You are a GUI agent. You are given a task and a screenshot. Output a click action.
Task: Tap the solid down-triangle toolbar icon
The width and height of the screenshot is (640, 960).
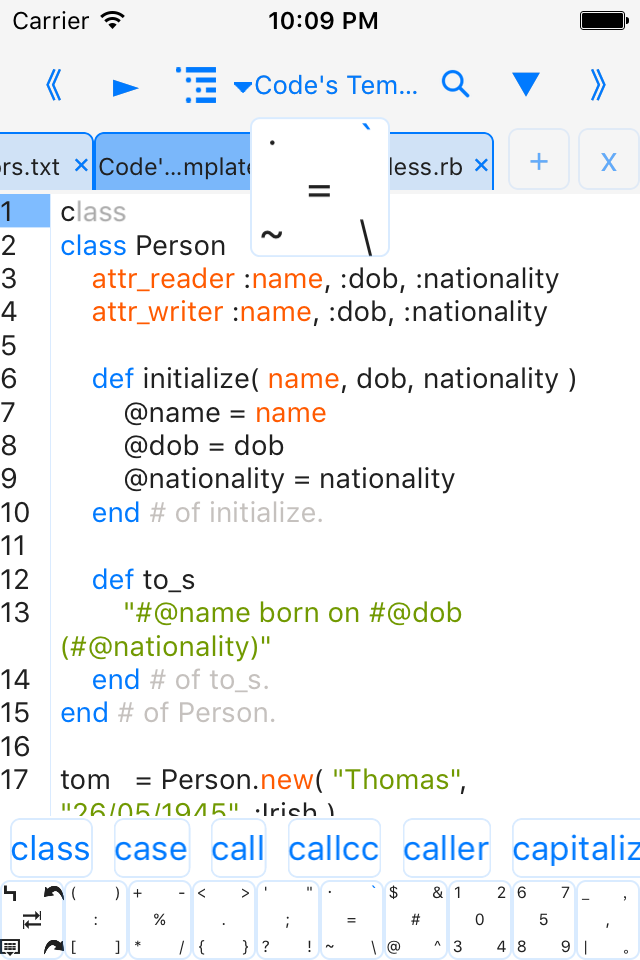525,84
